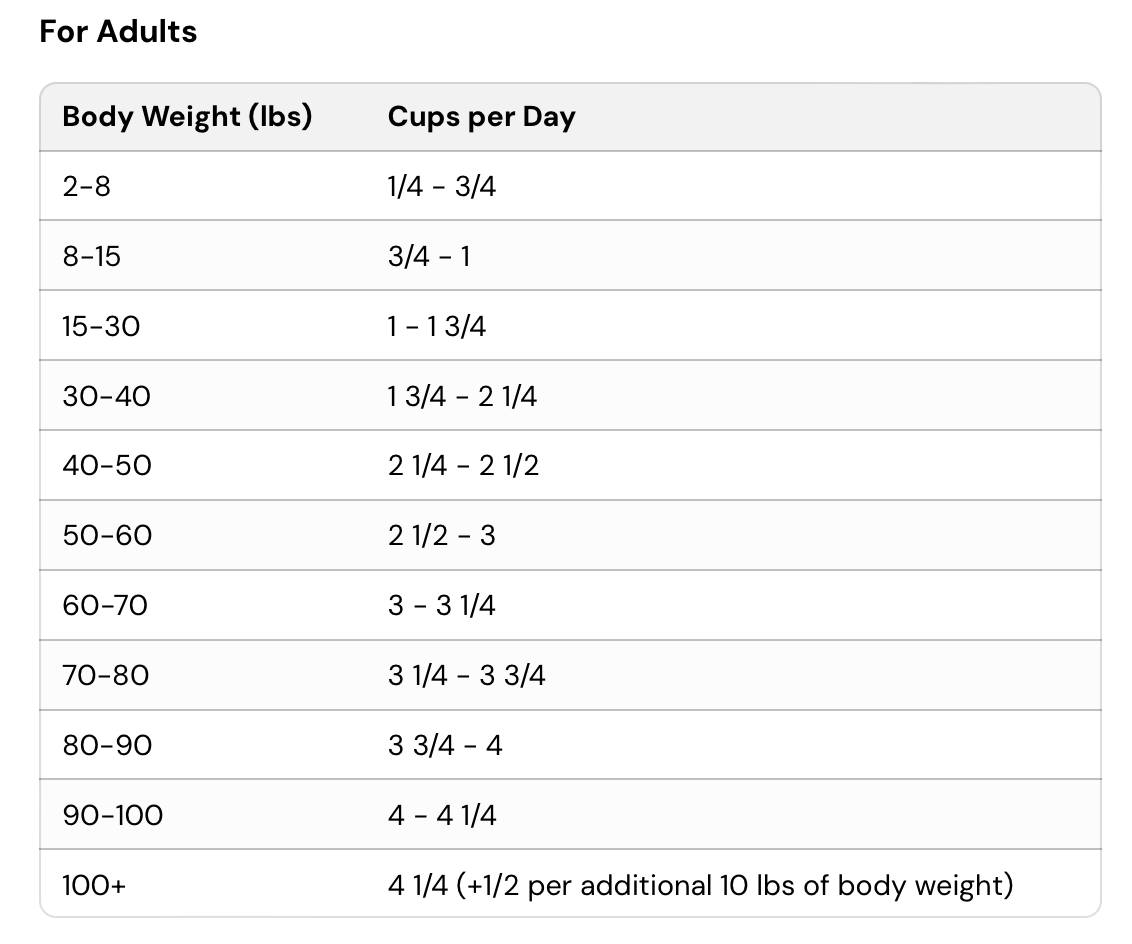Select the 90-100 weight cell
This screenshot has width=1132, height=944.
tap(112, 816)
